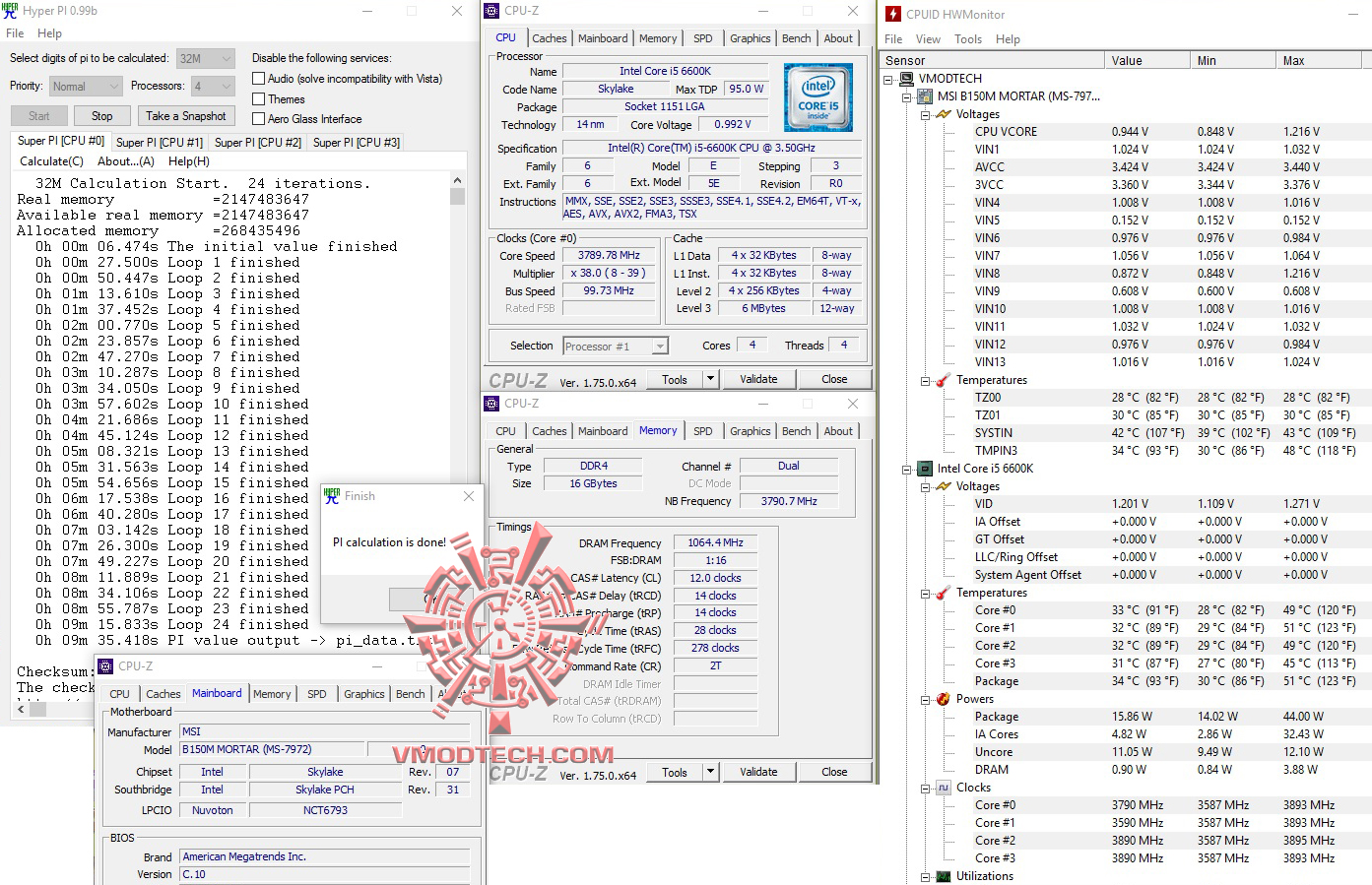Viewport: 1372px width, 885px height.
Task: Open the Tools menu in HWMonitor
Action: pyautogui.click(x=968, y=39)
